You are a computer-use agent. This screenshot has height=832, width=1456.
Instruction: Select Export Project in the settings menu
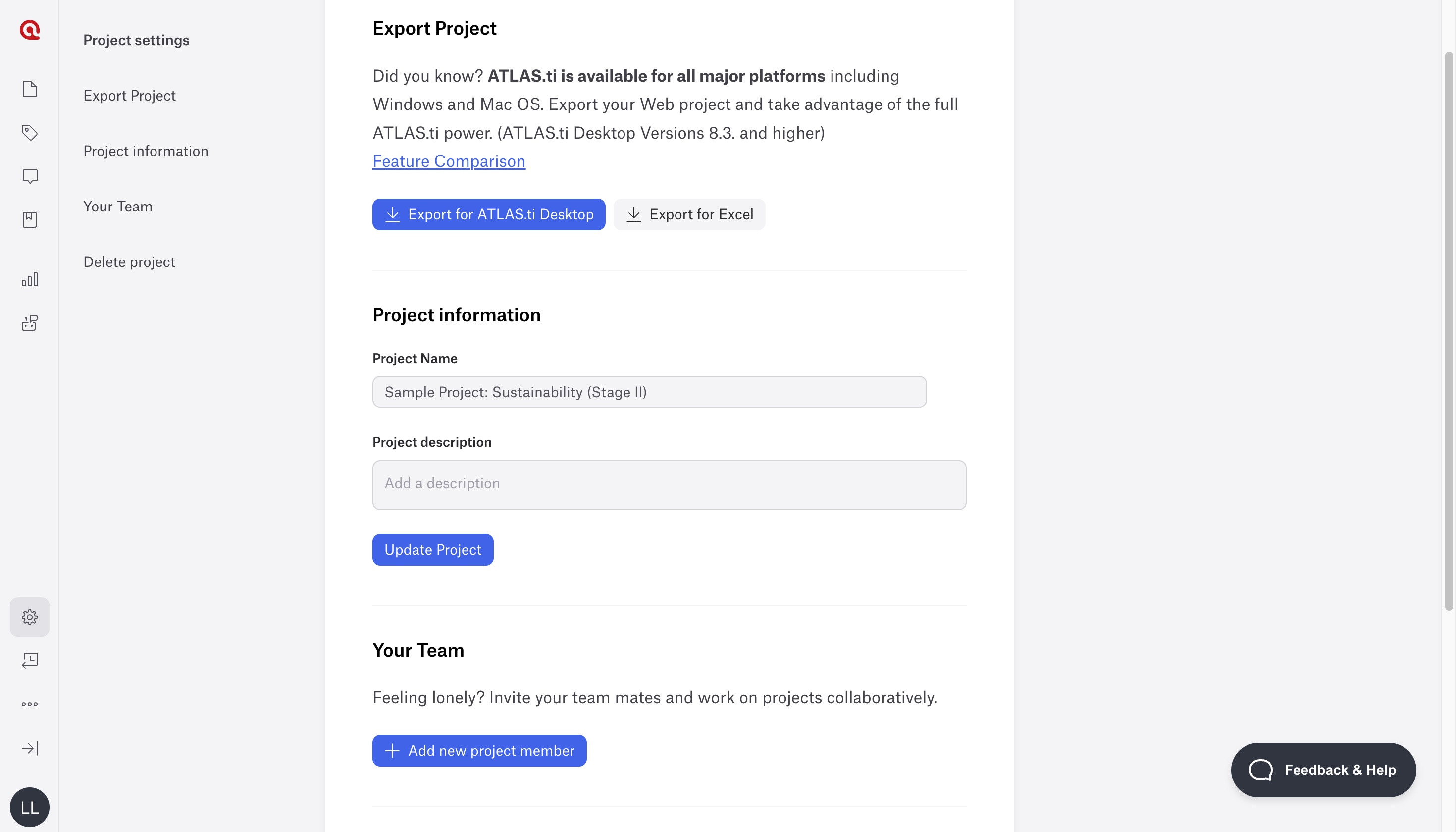pos(130,96)
